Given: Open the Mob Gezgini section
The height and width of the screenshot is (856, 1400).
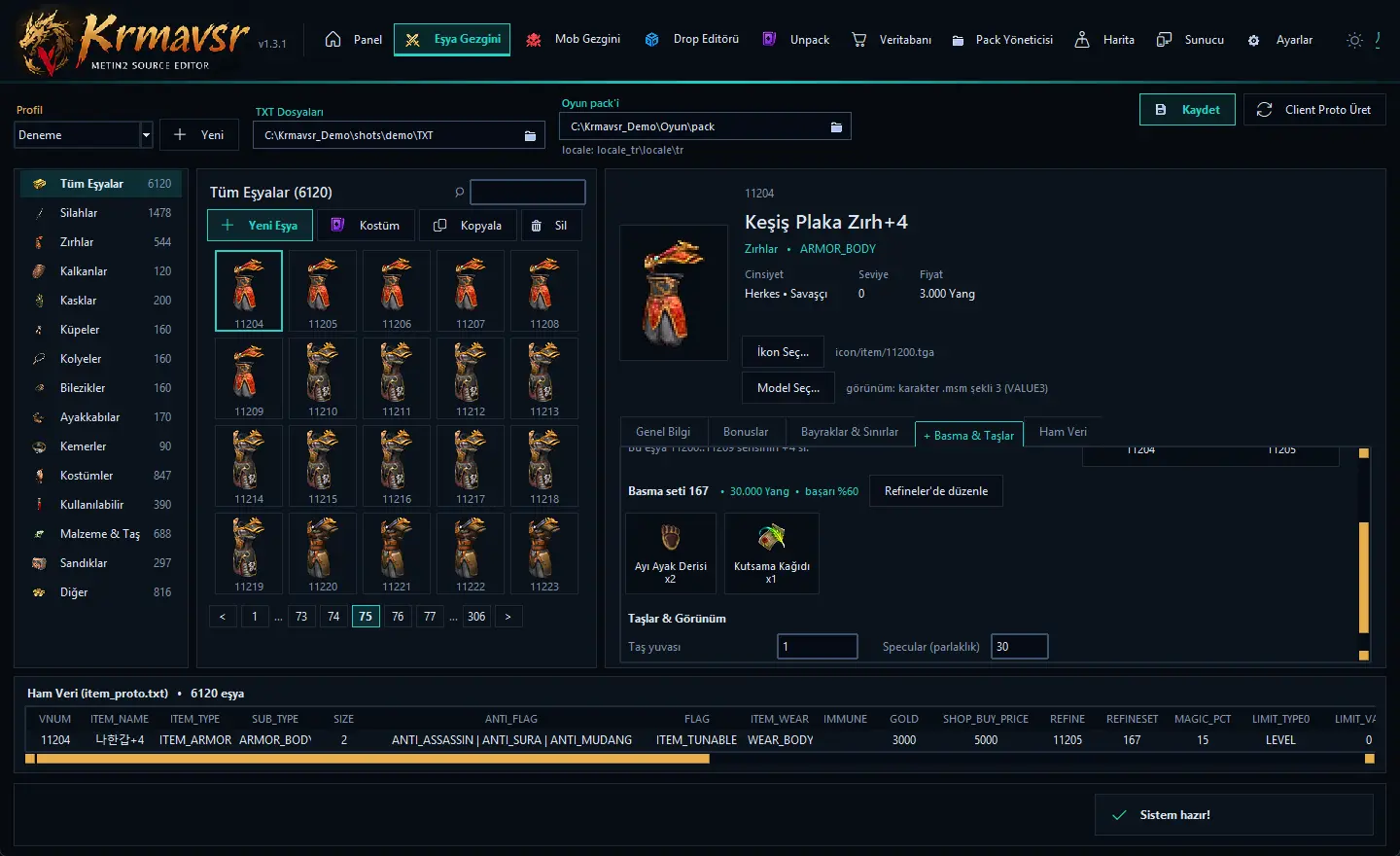Looking at the screenshot, I should (573, 40).
